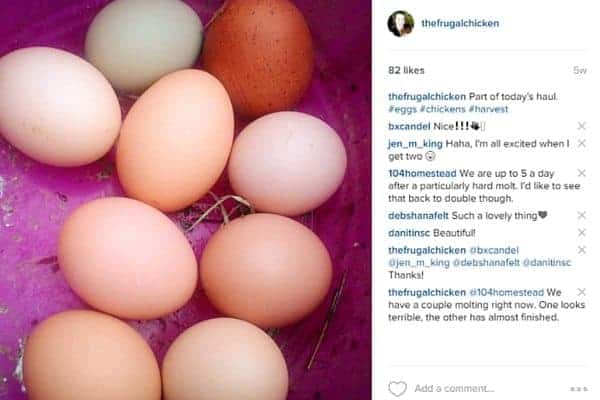Click the eggs photo
The width and height of the screenshot is (600, 400).
pos(186,200)
